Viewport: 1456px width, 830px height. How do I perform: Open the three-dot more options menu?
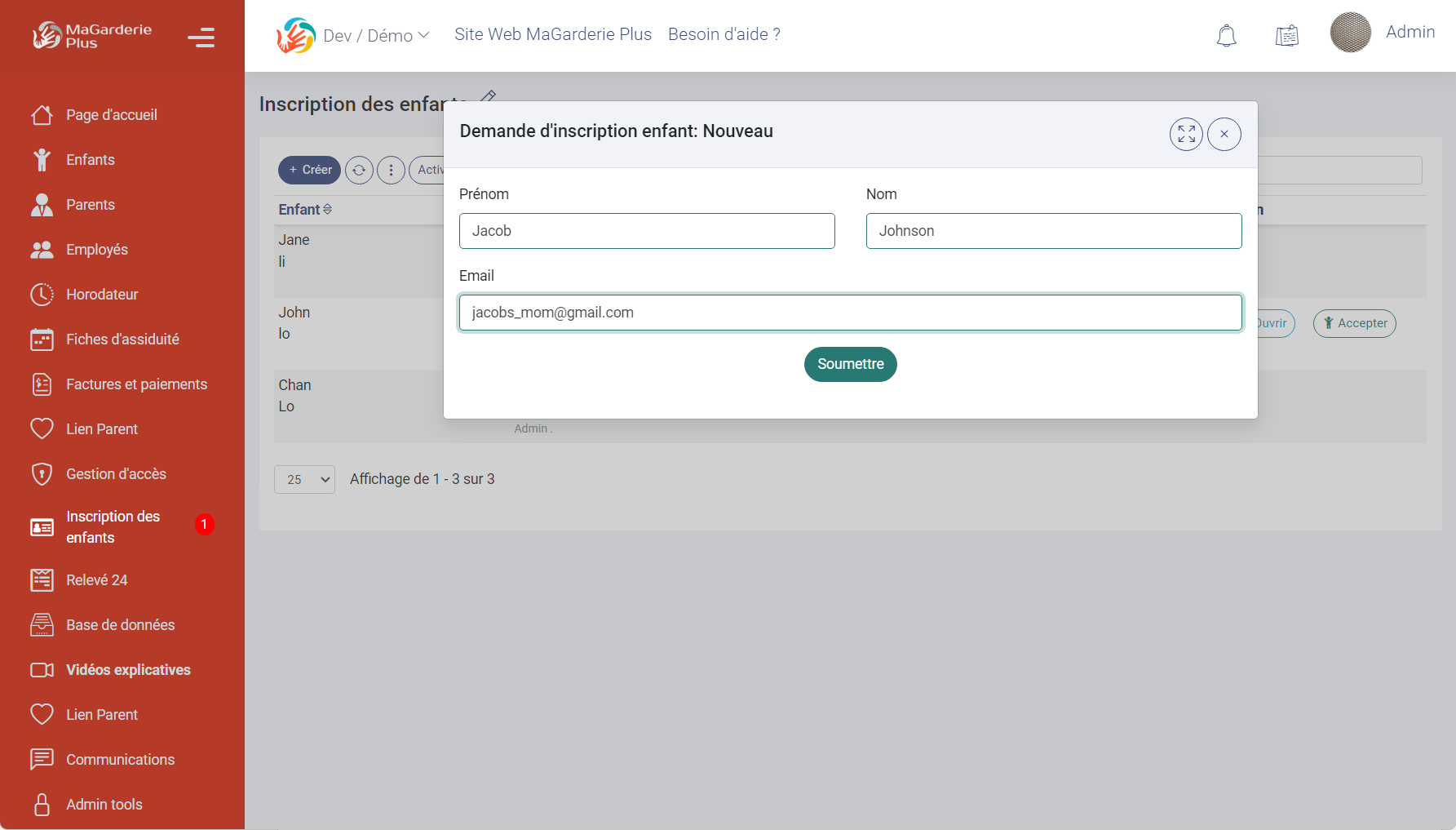(391, 170)
